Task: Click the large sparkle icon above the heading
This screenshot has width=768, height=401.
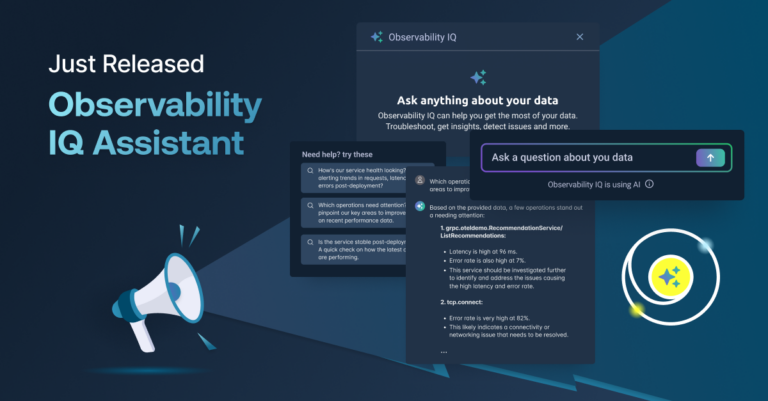Action: tap(478, 78)
